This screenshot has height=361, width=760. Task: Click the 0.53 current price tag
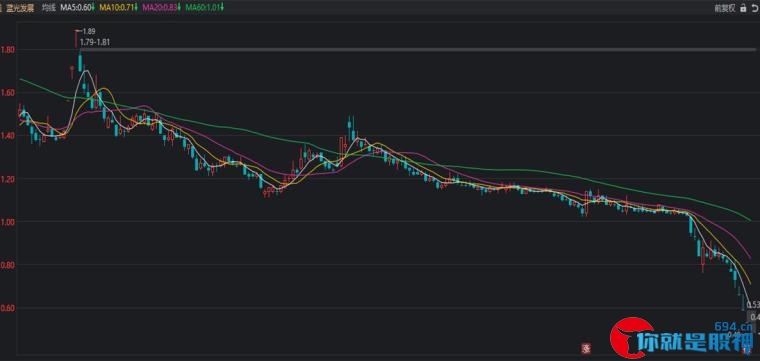coord(753,305)
